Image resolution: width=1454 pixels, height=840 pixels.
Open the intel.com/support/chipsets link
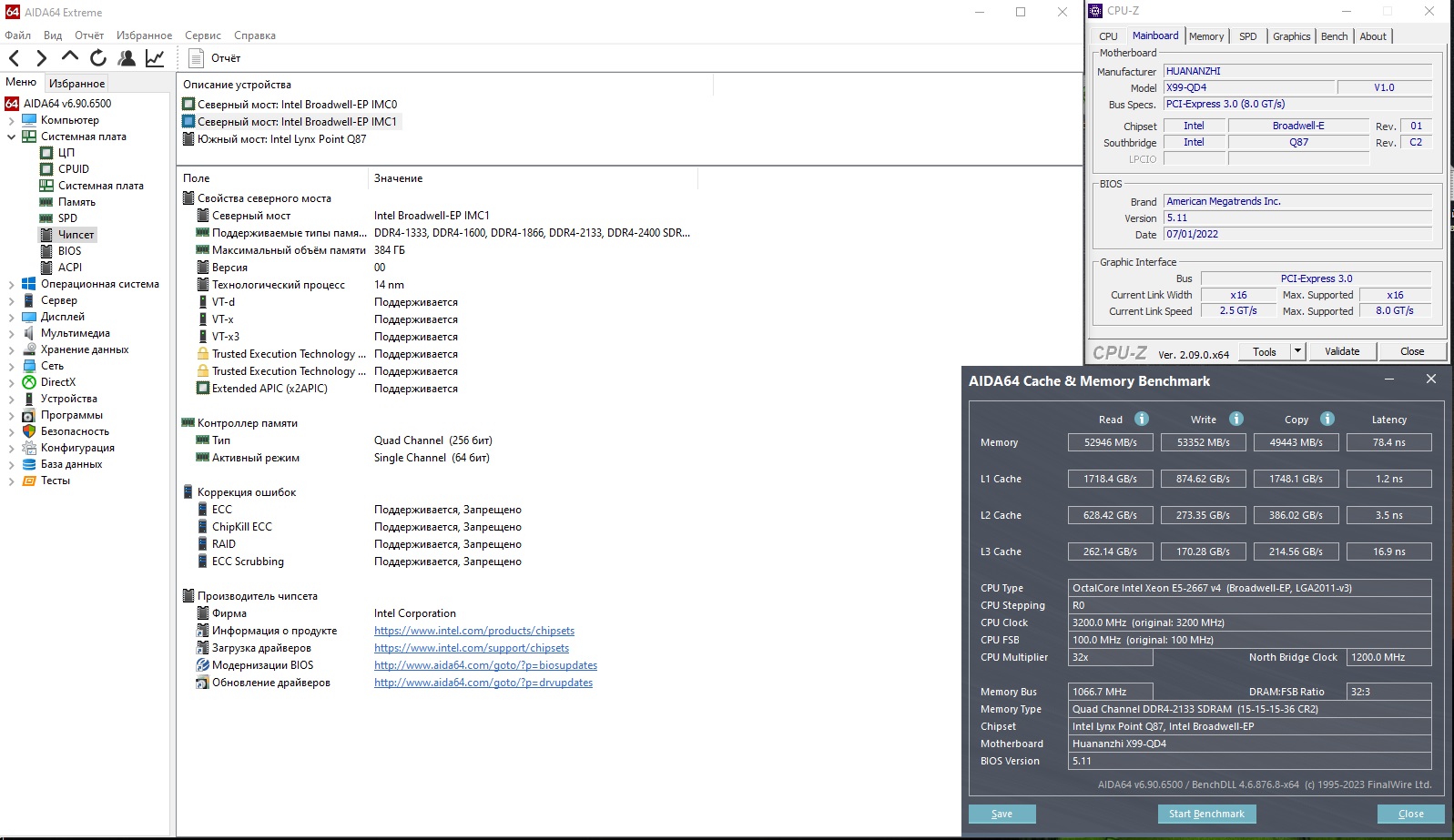coord(472,648)
